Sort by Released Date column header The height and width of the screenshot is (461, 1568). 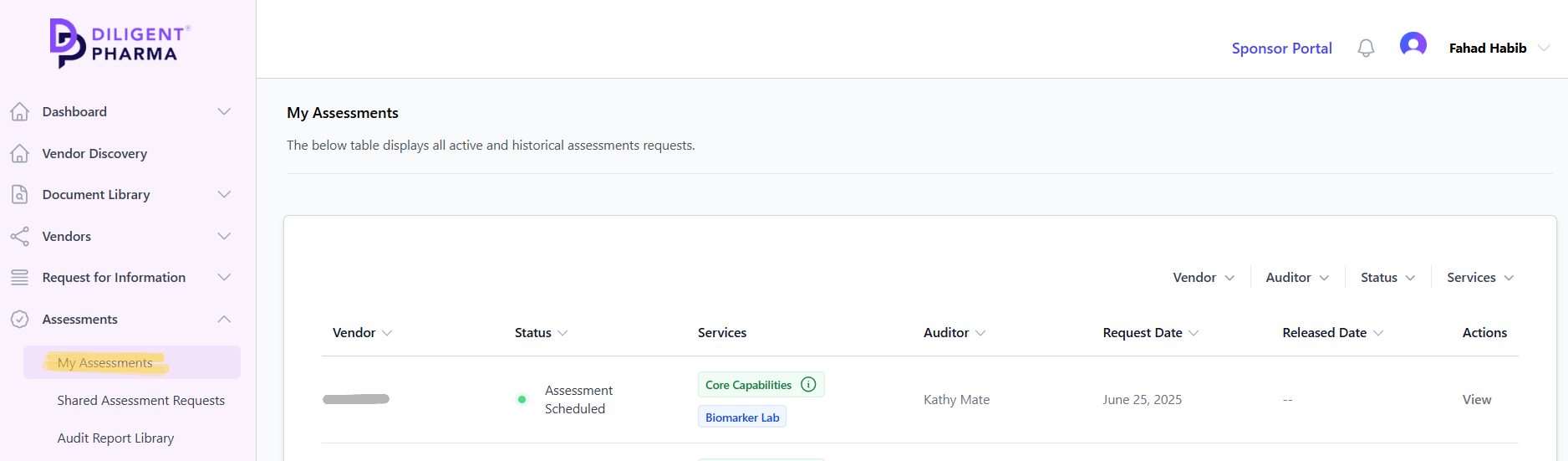1333,333
